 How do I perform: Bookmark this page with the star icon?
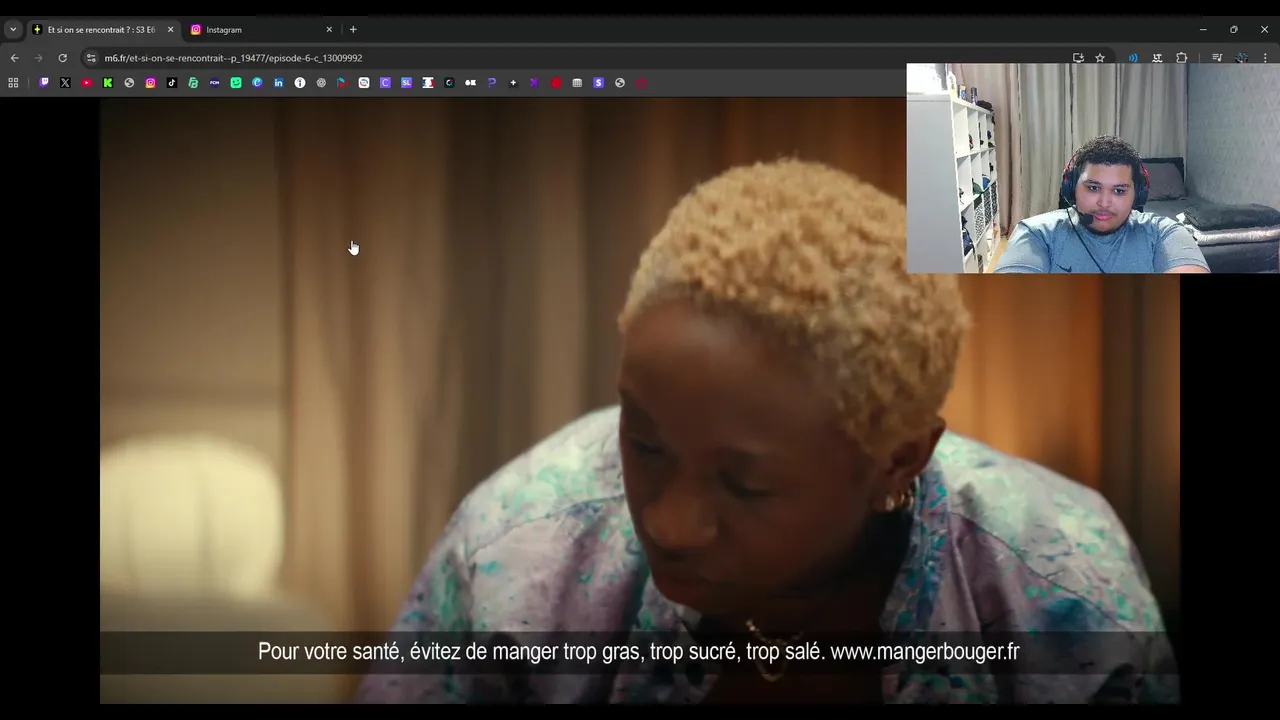[x=1100, y=58]
